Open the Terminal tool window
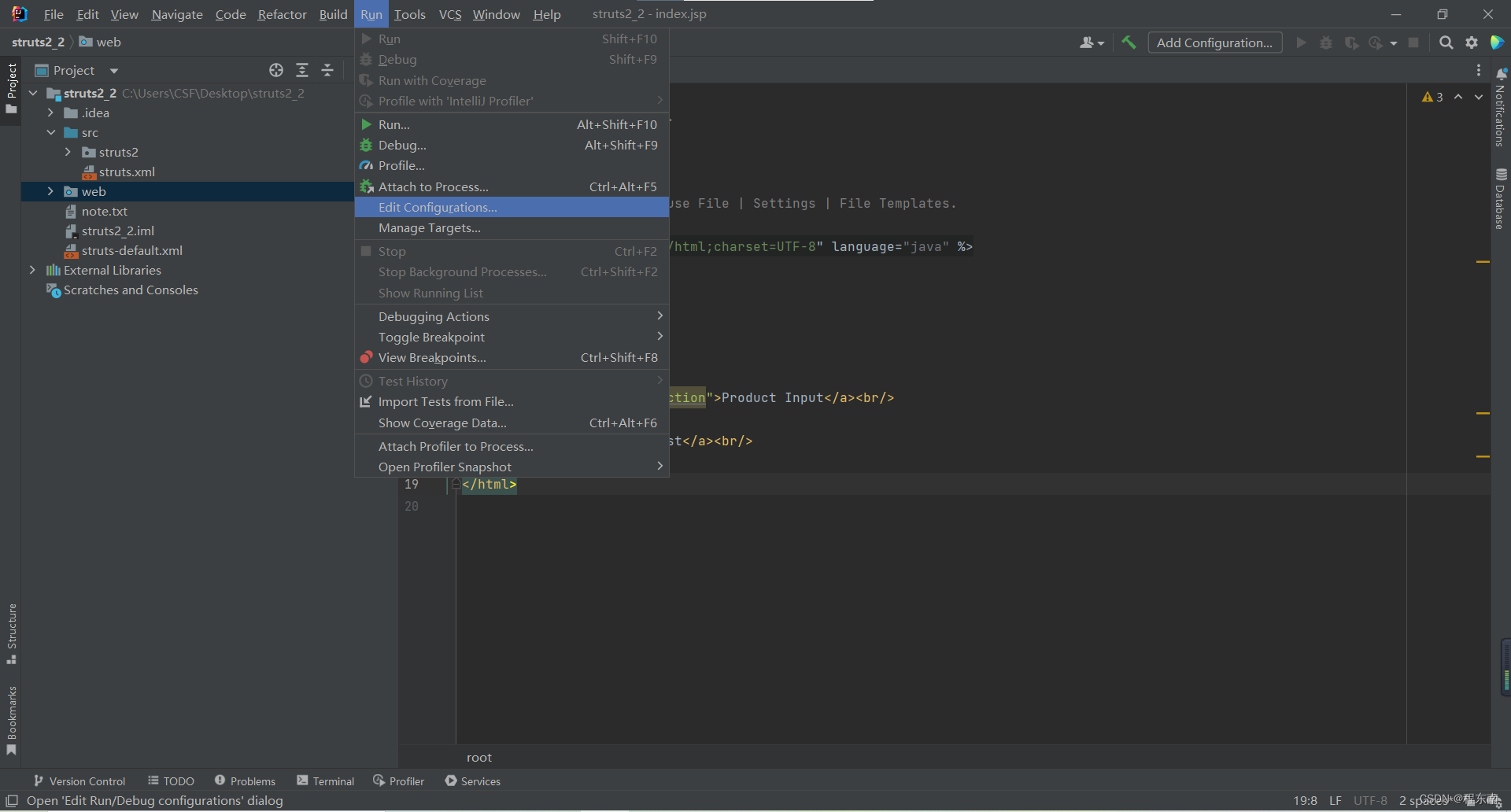 tap(325, 781)
